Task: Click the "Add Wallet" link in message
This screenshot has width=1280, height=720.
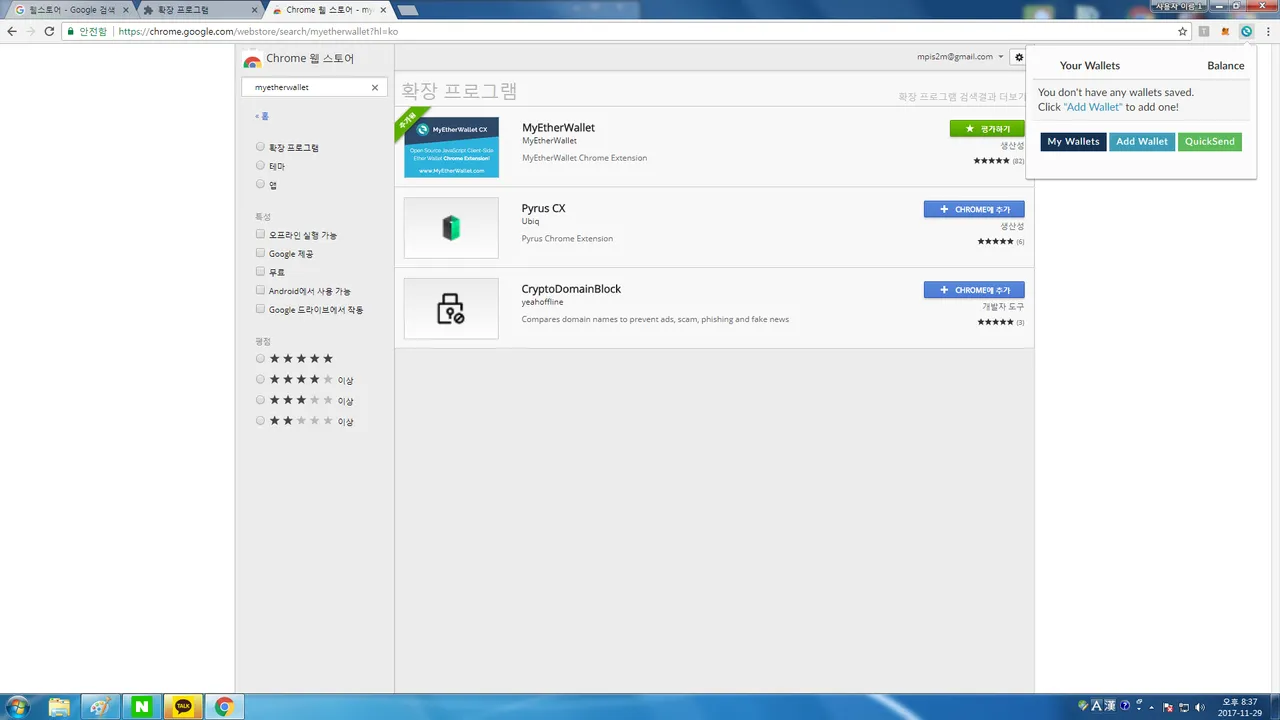Action: click(x=1093, y=107)
